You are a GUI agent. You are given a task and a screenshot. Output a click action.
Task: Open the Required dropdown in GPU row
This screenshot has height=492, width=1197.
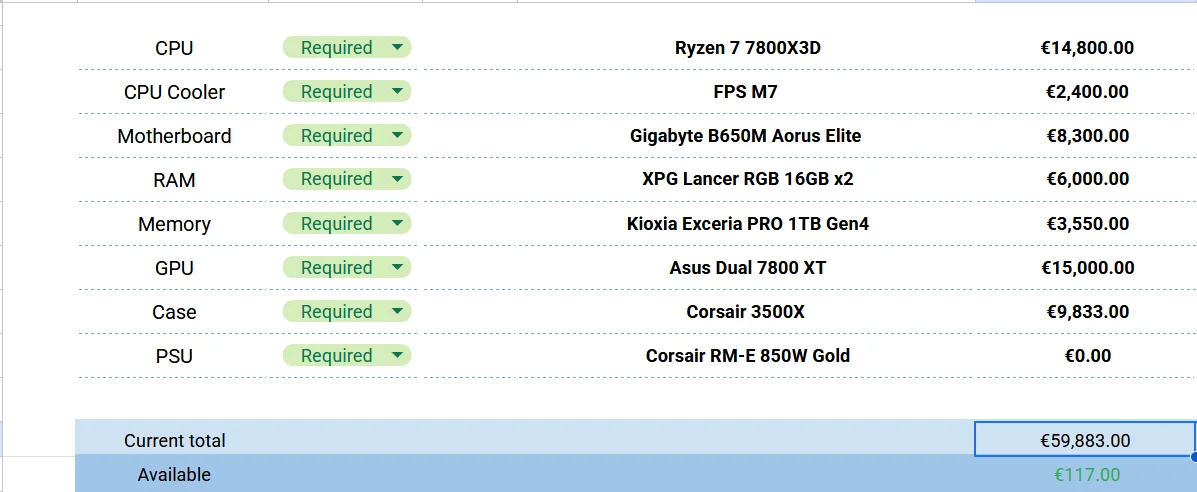(x=347, y=268)
